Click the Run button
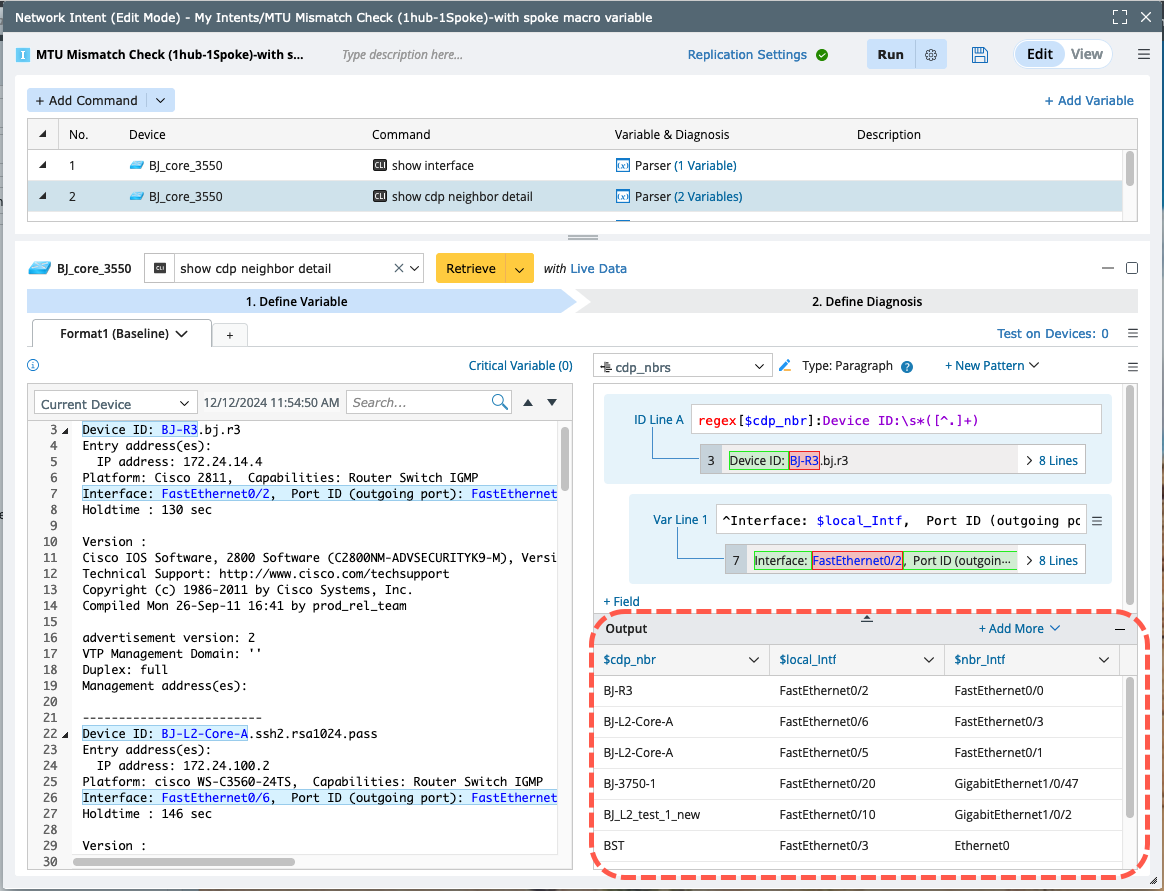 click(890, 55)
